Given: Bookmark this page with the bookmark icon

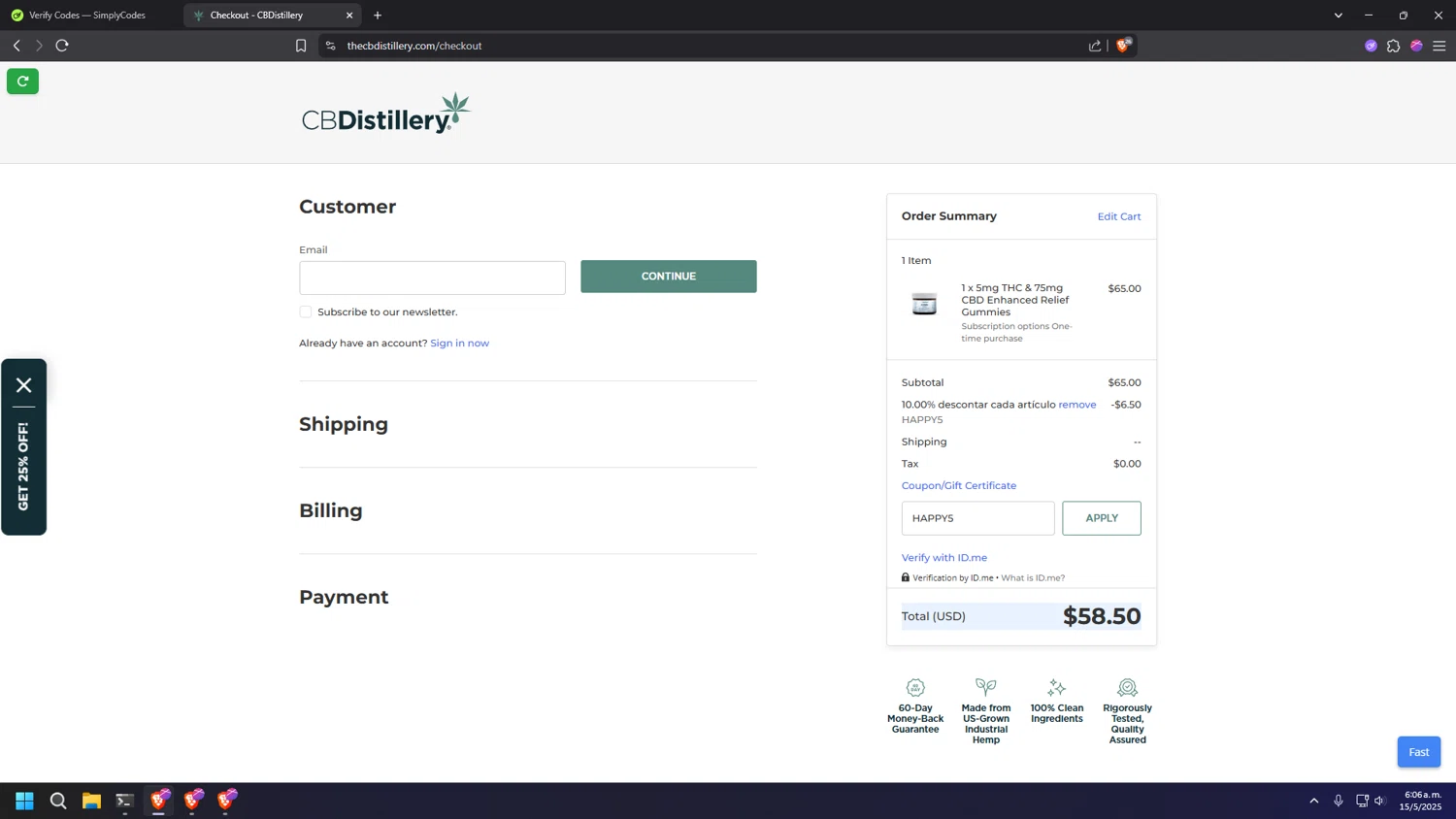Looking at the screenshot, I should tap(301, 46).
